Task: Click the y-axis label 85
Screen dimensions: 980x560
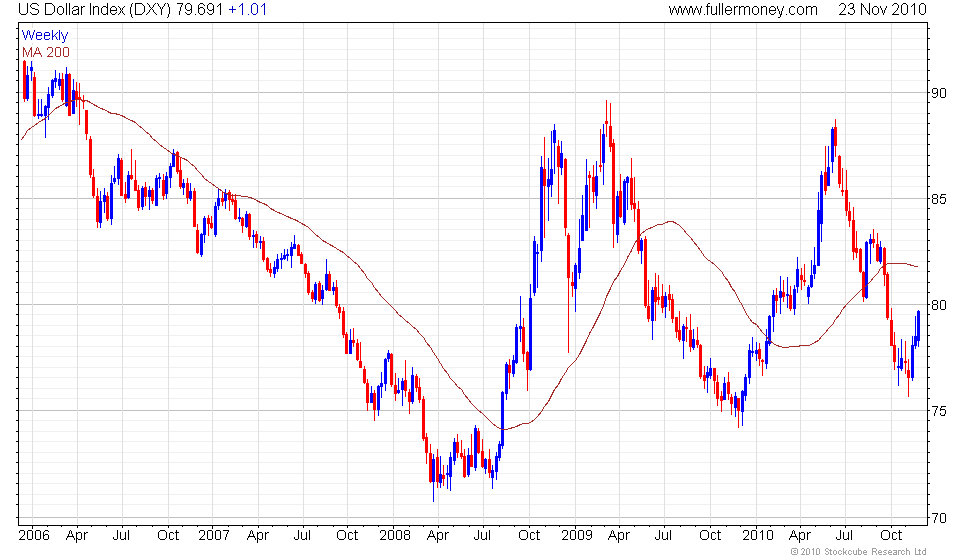Action: pyautogui.click(x=939, y=199)
